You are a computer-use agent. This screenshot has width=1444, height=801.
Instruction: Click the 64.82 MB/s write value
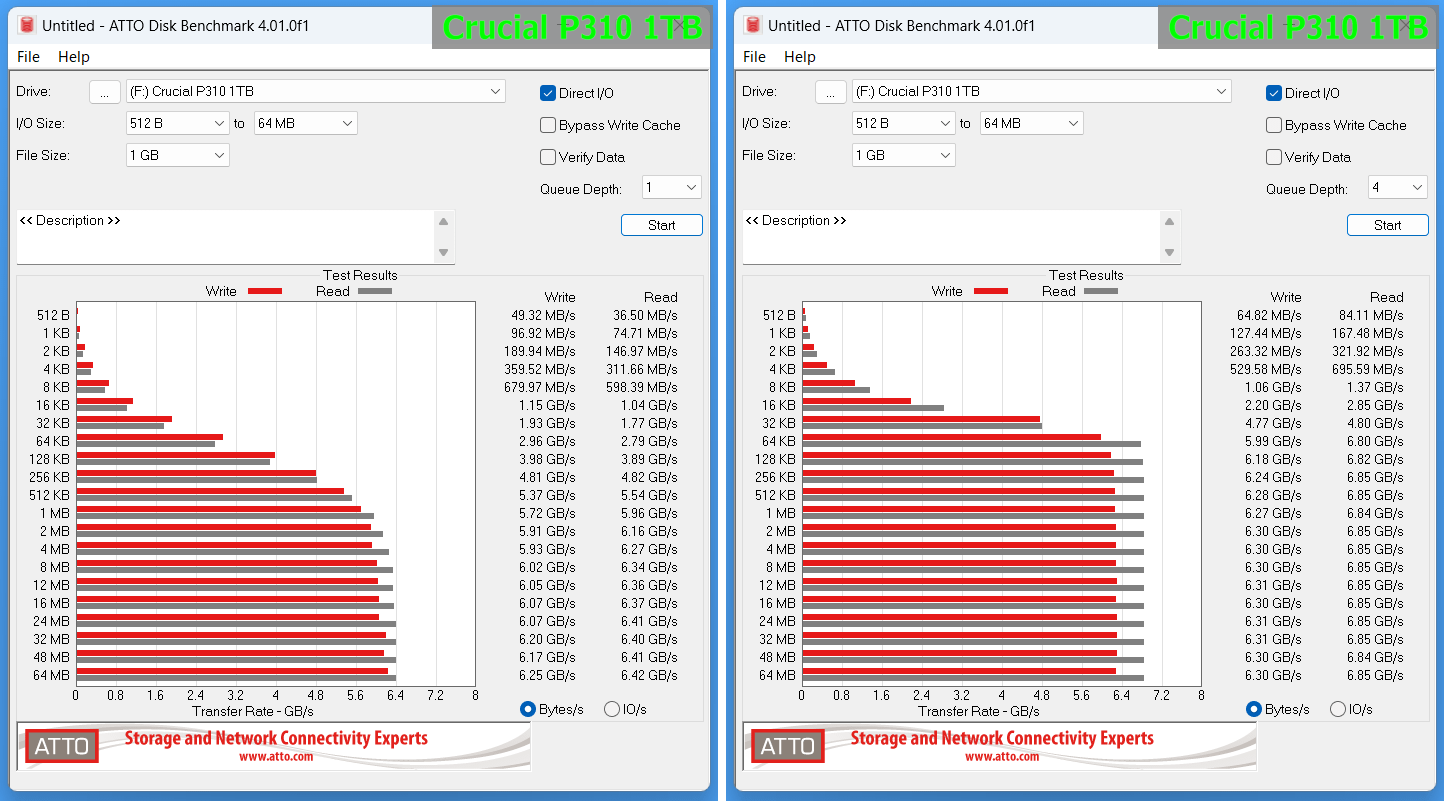pos(1269,315)
